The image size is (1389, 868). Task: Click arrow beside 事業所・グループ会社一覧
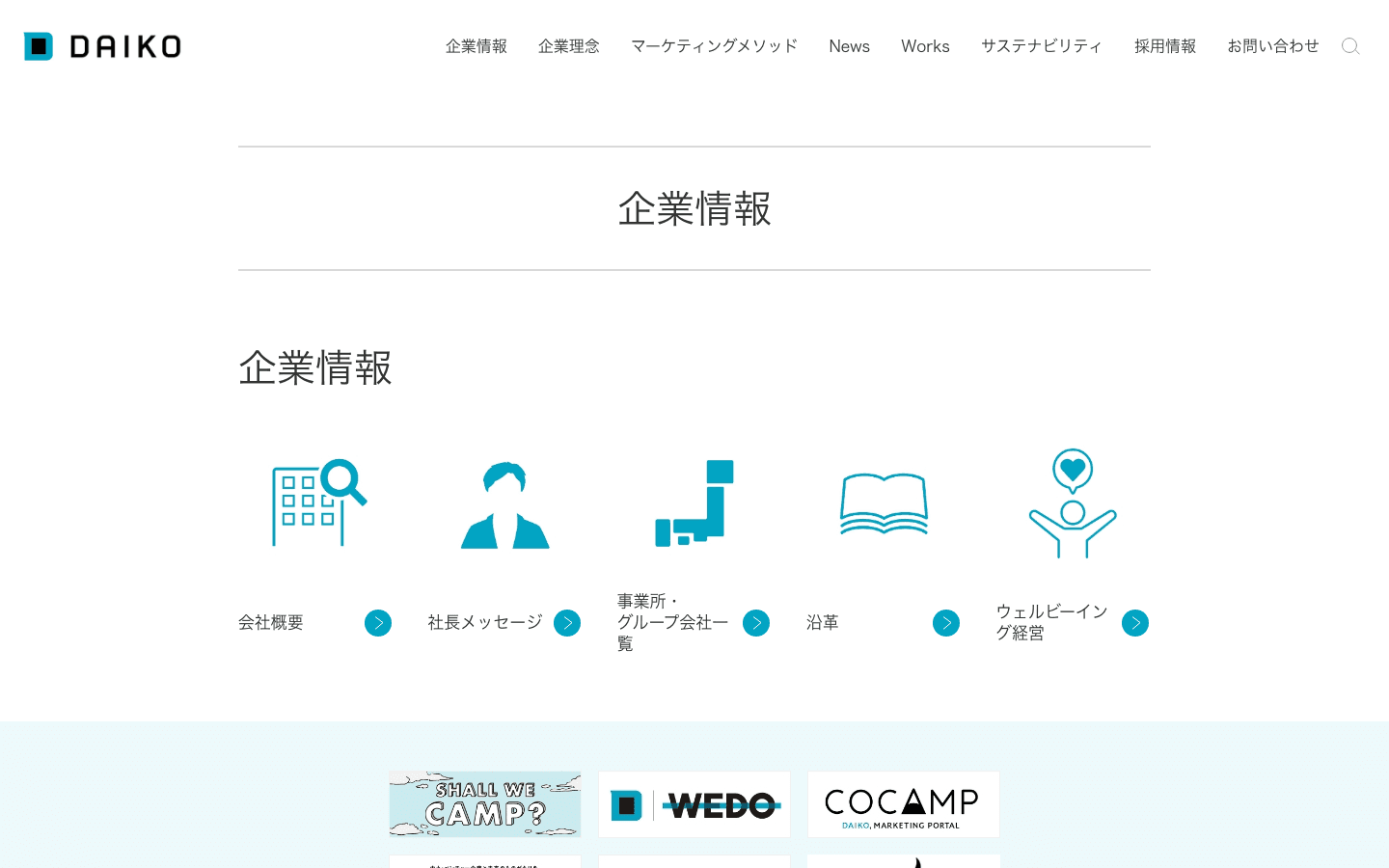point(756,623)
